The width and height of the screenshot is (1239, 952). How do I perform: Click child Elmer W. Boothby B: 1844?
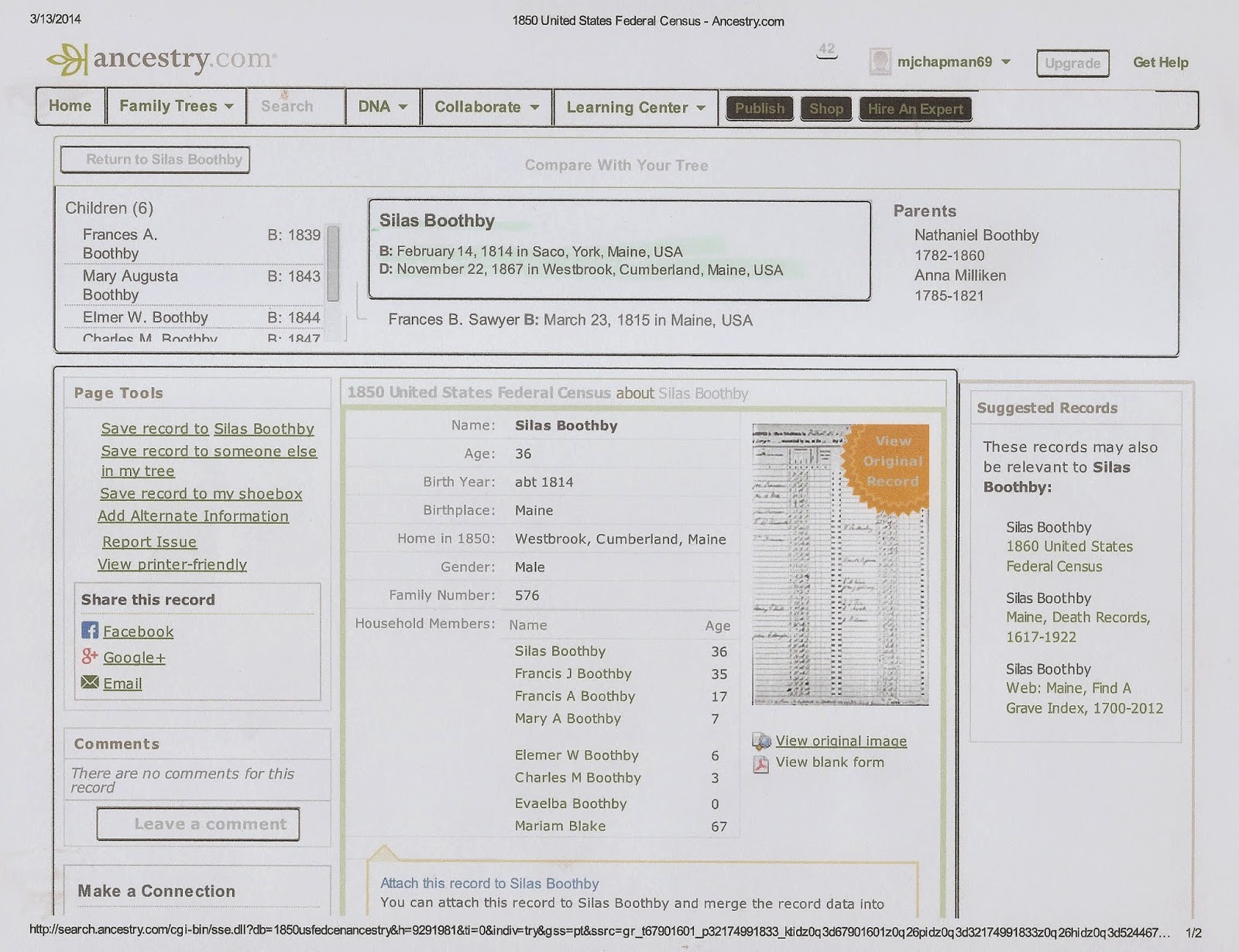pos(201,317)
